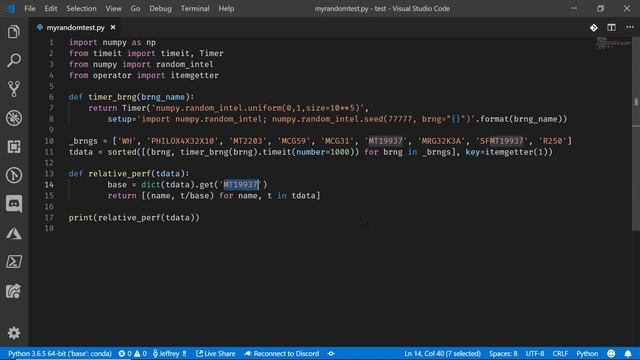Click 'timer_brng' function name on line 6

pyautogui.click(x=112, y=97)
